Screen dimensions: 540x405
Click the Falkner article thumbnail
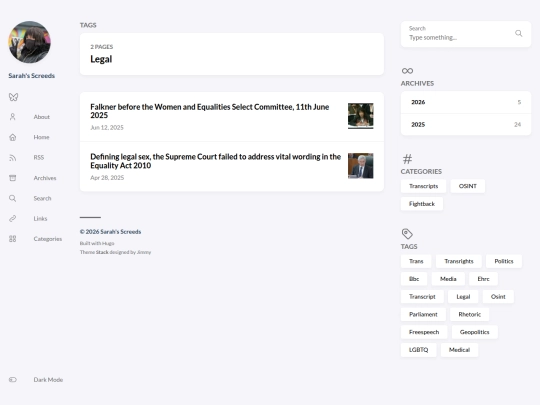[x=361, y=116]
